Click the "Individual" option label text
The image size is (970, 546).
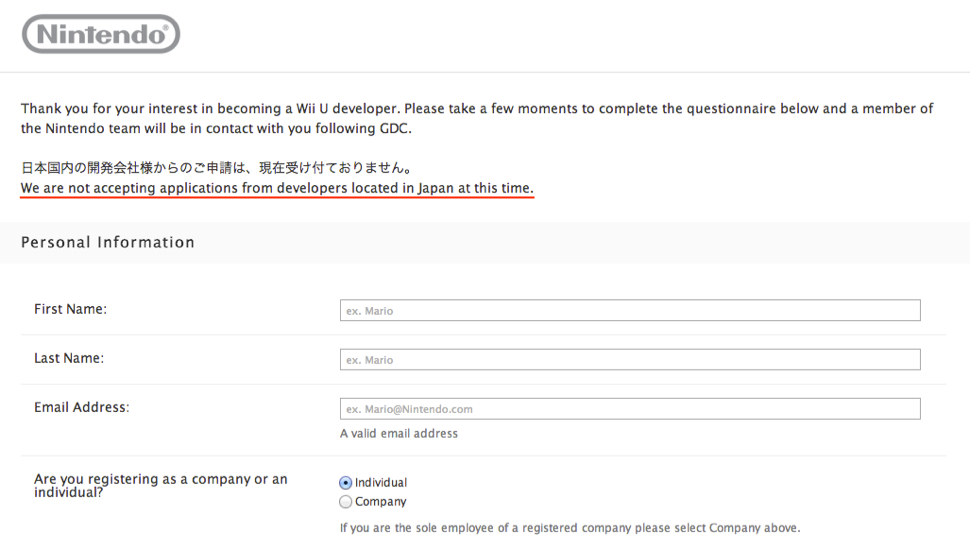point(381,483)
